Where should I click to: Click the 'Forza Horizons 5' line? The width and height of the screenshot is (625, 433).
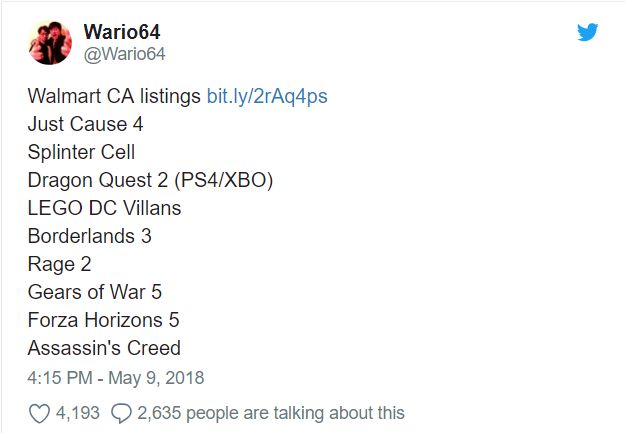tap(103, 321)
